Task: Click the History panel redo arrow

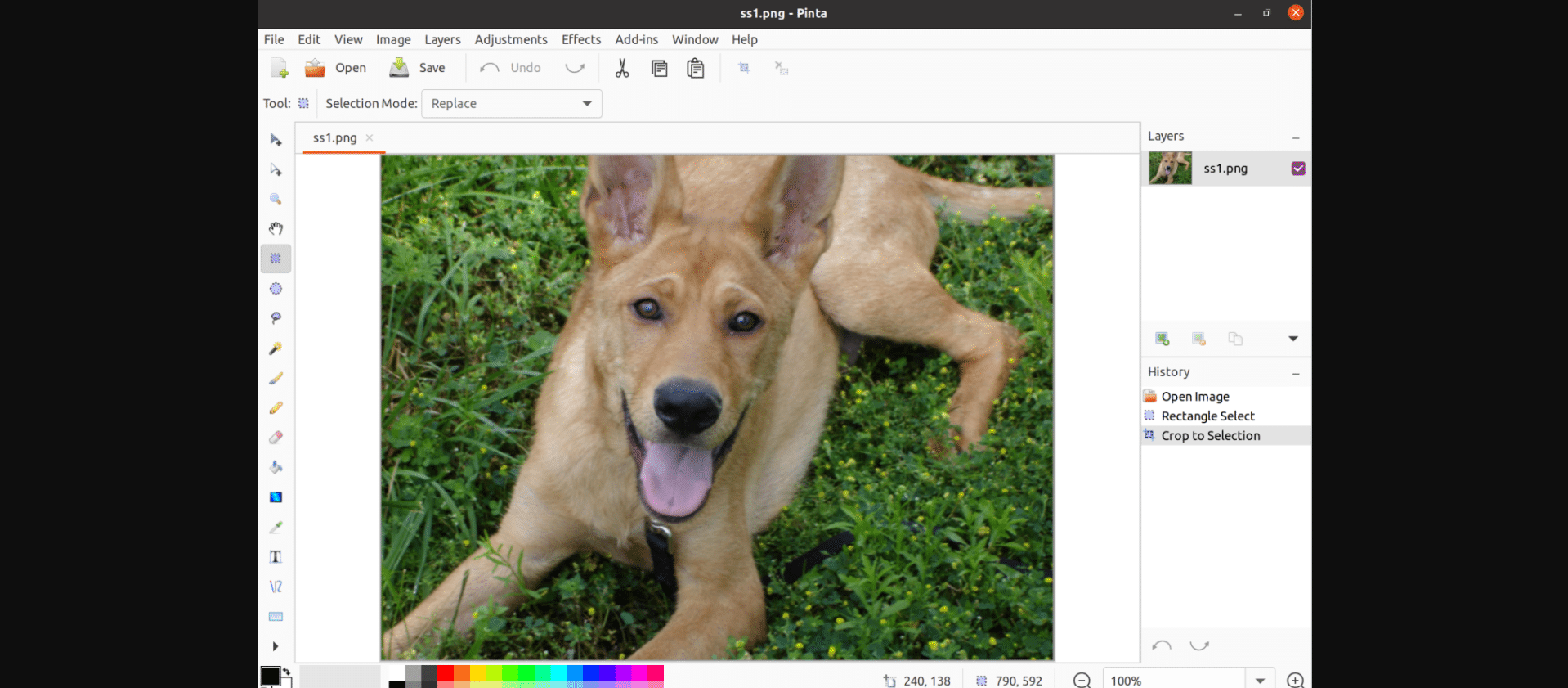Action: click(x=1199, y=645)
